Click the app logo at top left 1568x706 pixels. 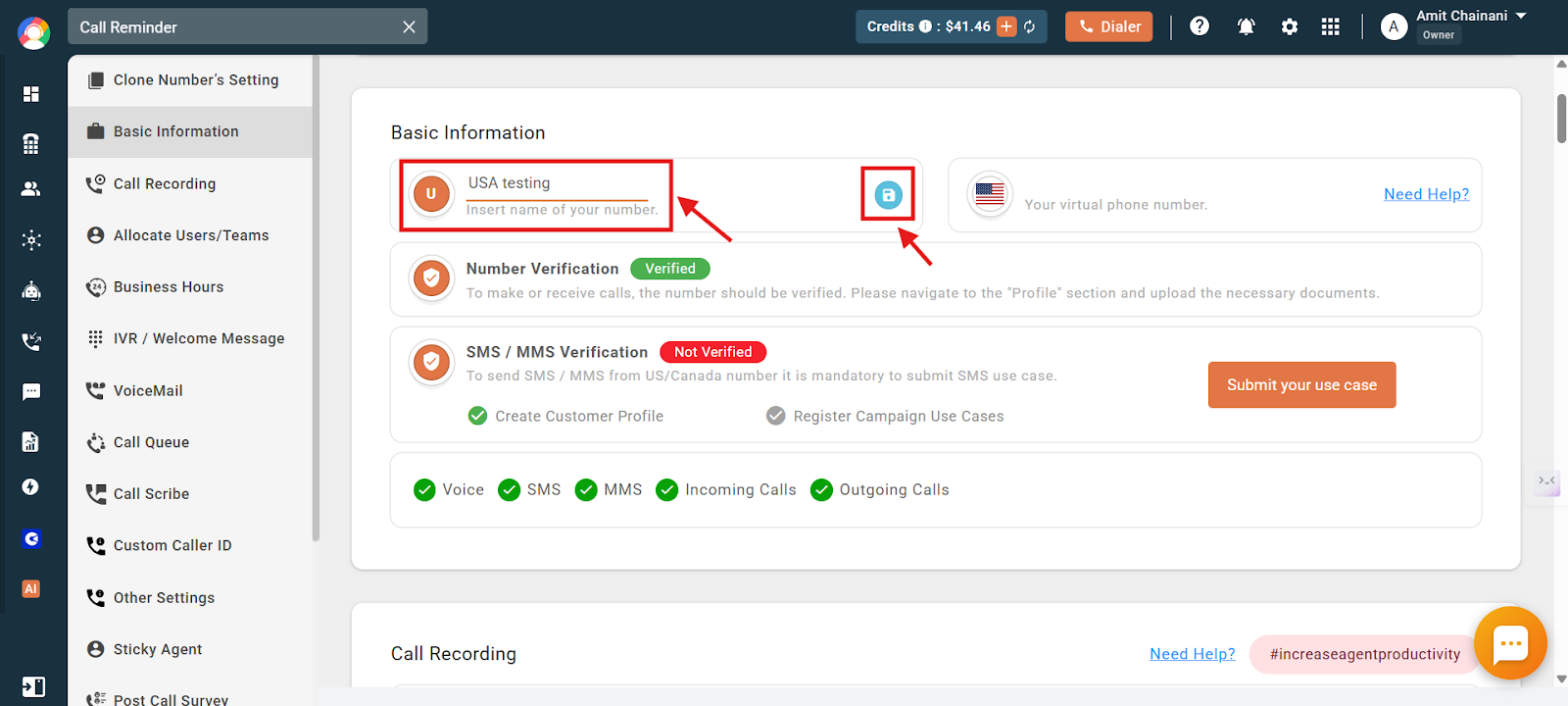(33, 32)
